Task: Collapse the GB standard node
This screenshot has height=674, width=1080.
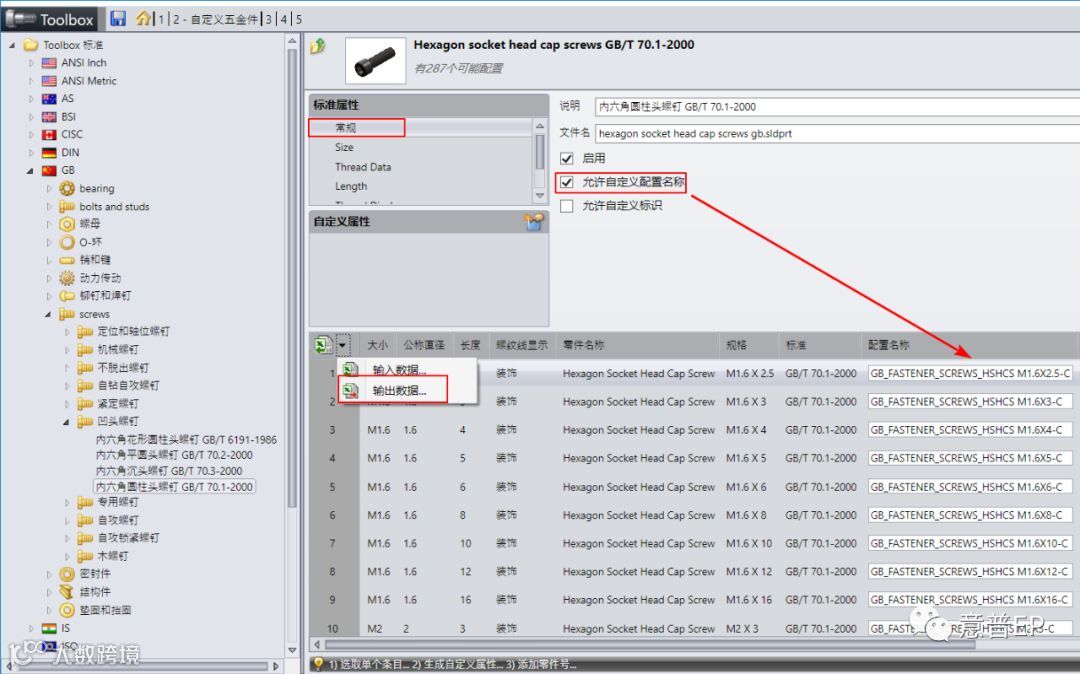Action: point(30,170)
